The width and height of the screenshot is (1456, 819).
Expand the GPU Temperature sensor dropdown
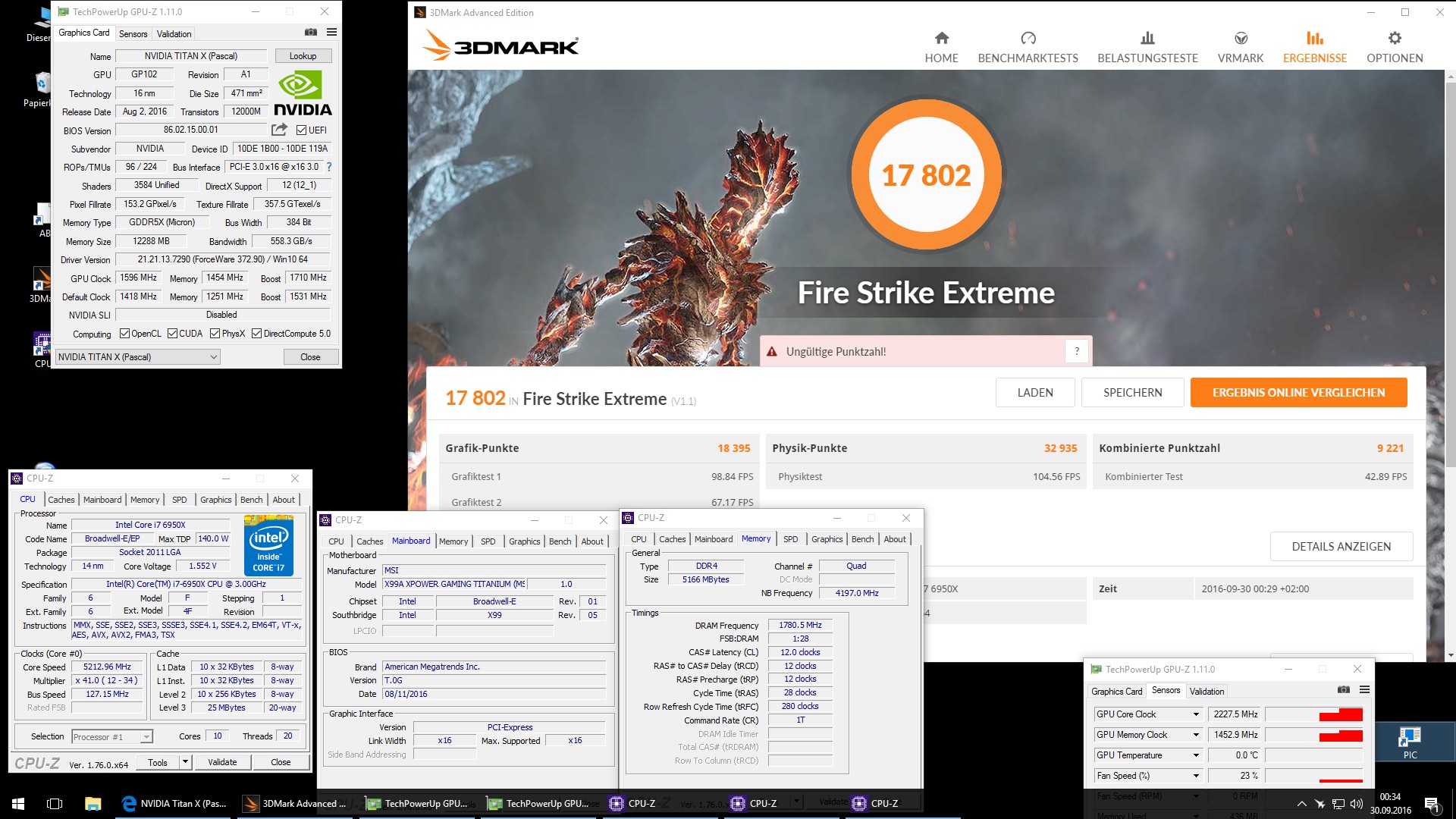(1196, 755)
